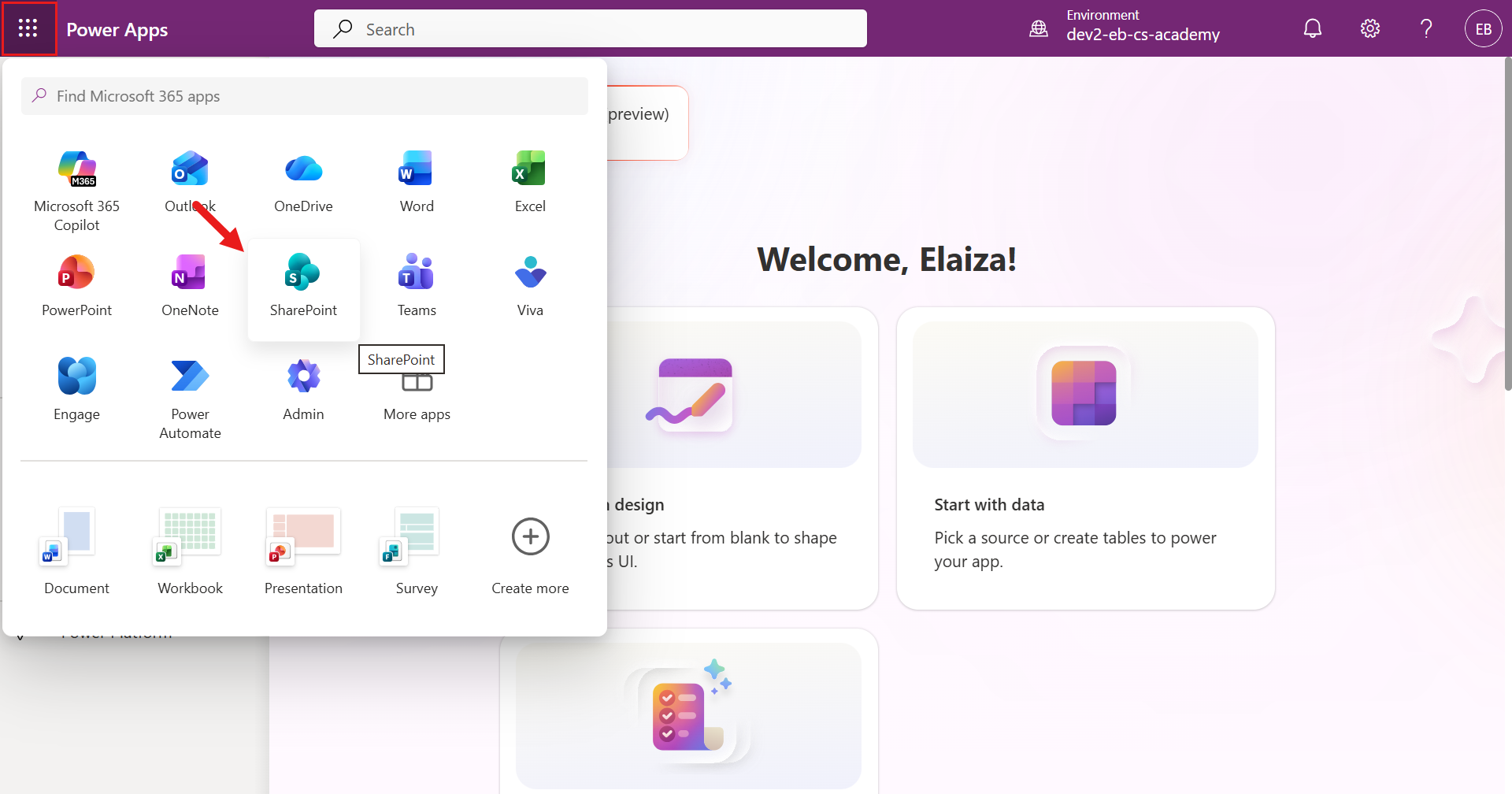Open OneNote app
Viewport: 1512px width, 794px height.
(x=190, y=287)
